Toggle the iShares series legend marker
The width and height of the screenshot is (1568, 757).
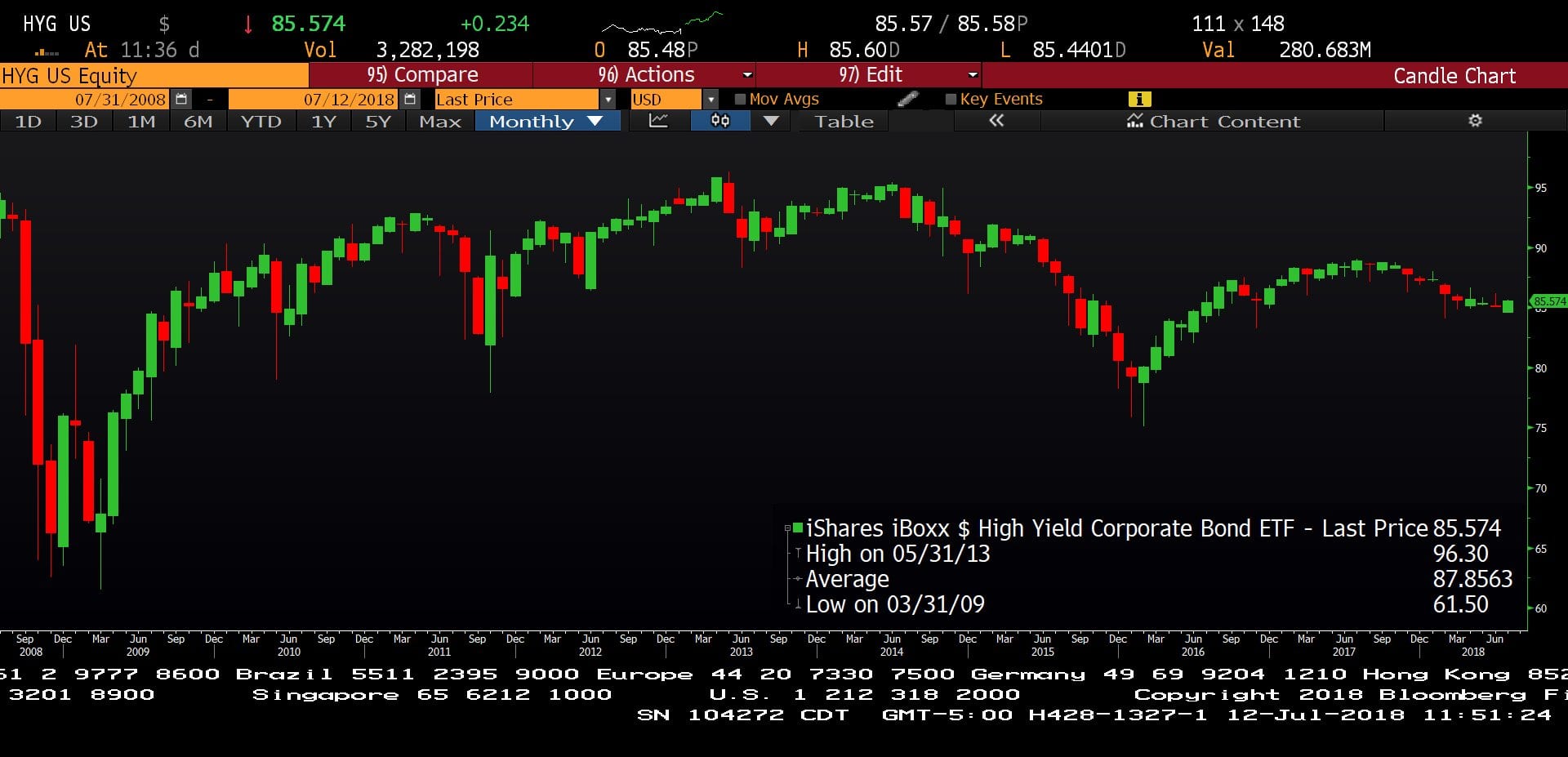[x=798, y=528]
